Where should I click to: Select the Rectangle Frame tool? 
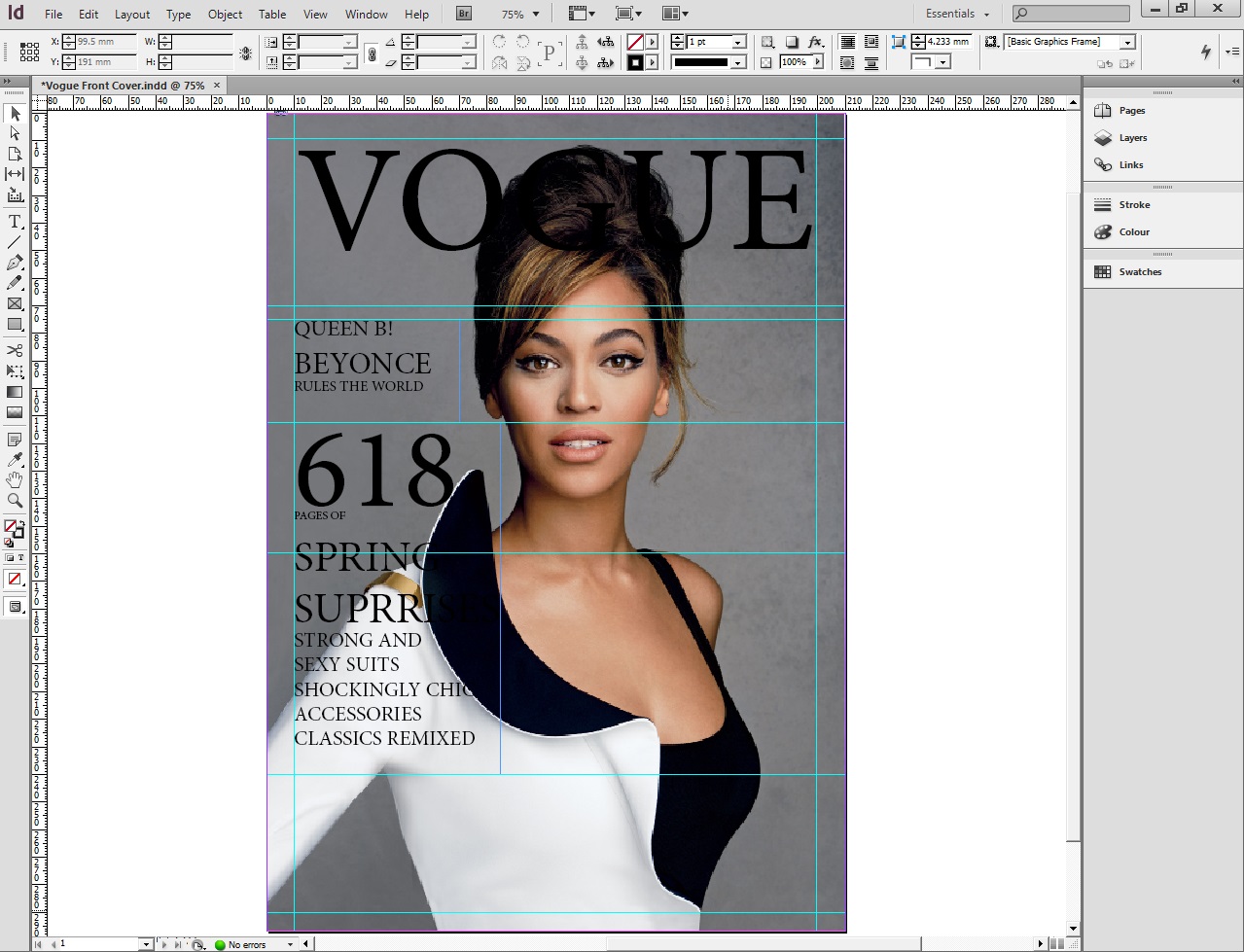coord(15,303)
